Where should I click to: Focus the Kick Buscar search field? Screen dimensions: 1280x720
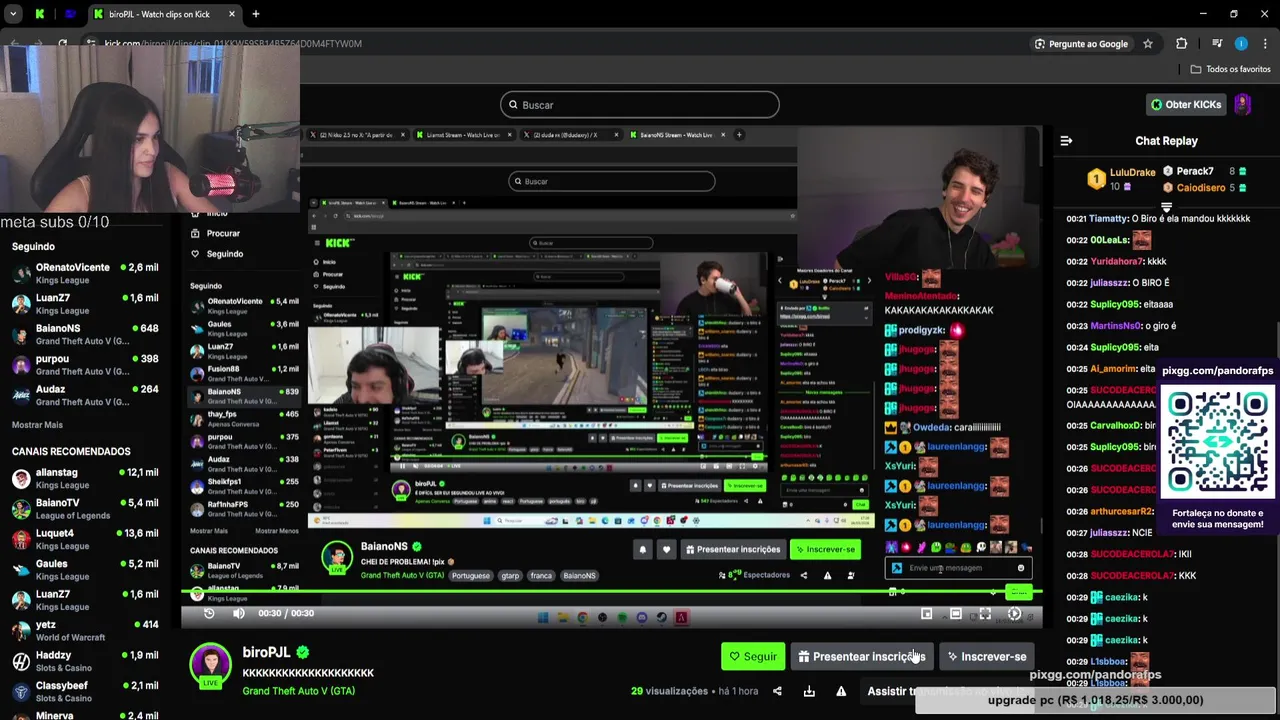640,105
